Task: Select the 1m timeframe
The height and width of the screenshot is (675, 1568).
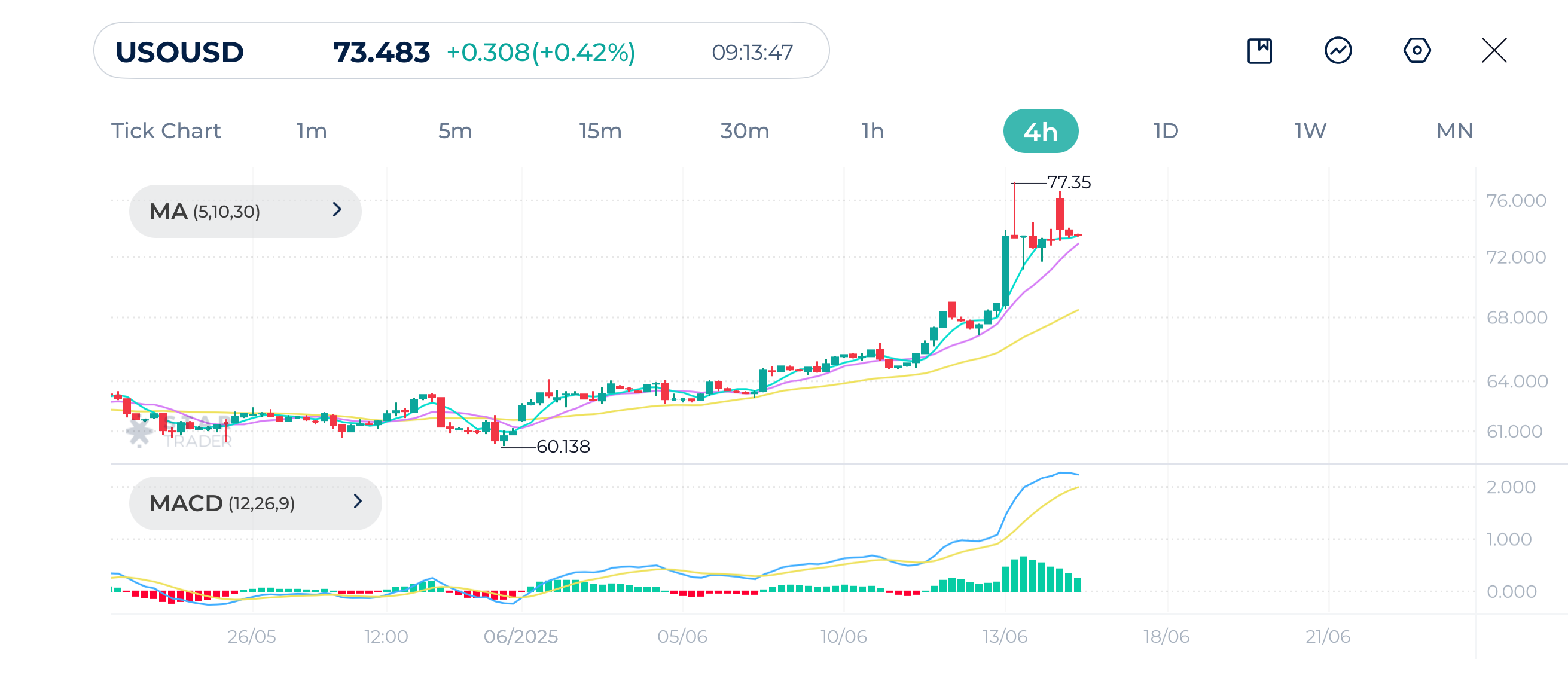Action: [x=312, y=131]
